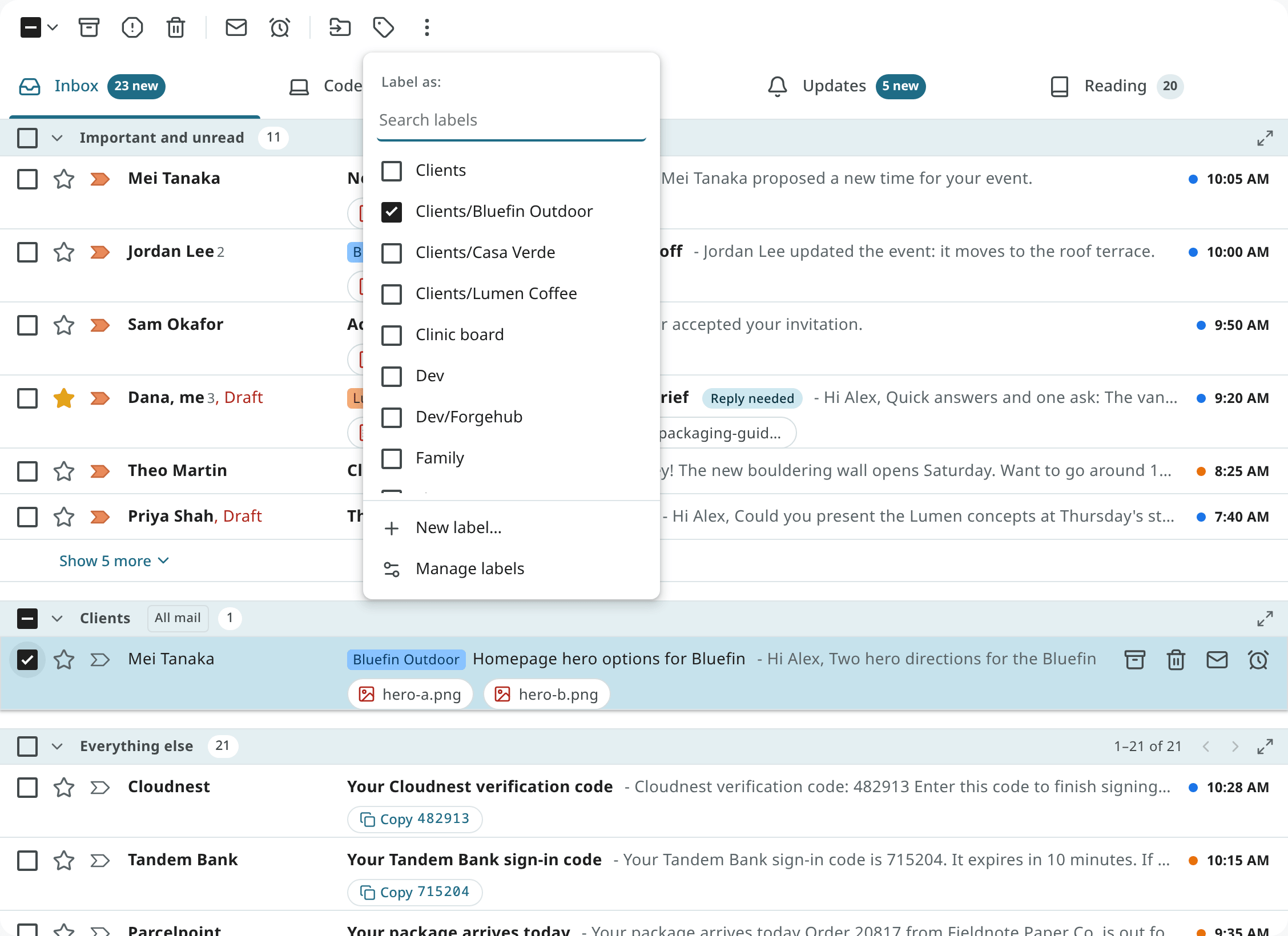Click the Delete trash icon in the top toolbar
The image size is (1288, 936).
[x=176, y=27]
